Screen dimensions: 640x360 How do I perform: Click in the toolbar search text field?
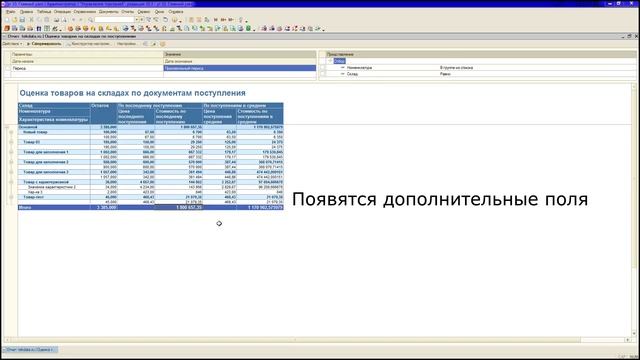coord(114,20)
